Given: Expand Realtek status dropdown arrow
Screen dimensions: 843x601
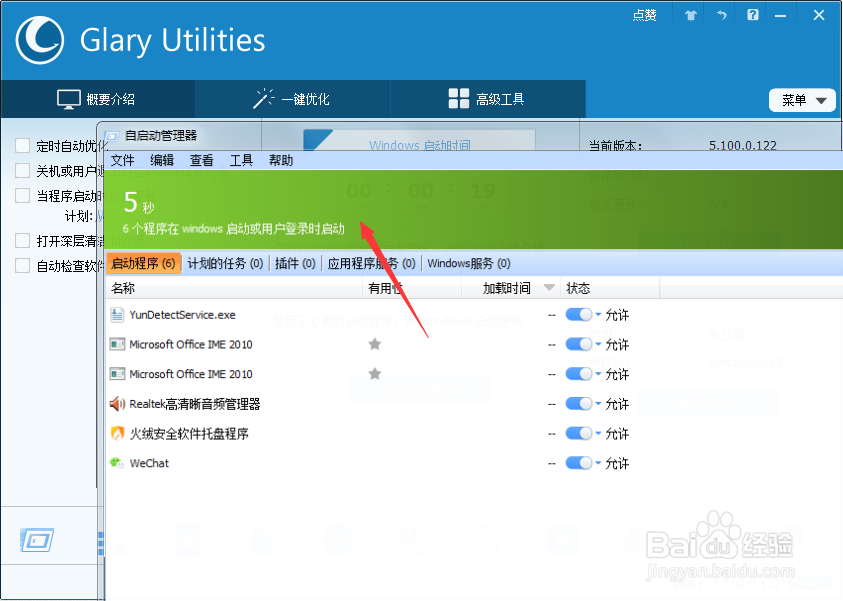Looking at the screenshot, I should (x=598, y=403).
